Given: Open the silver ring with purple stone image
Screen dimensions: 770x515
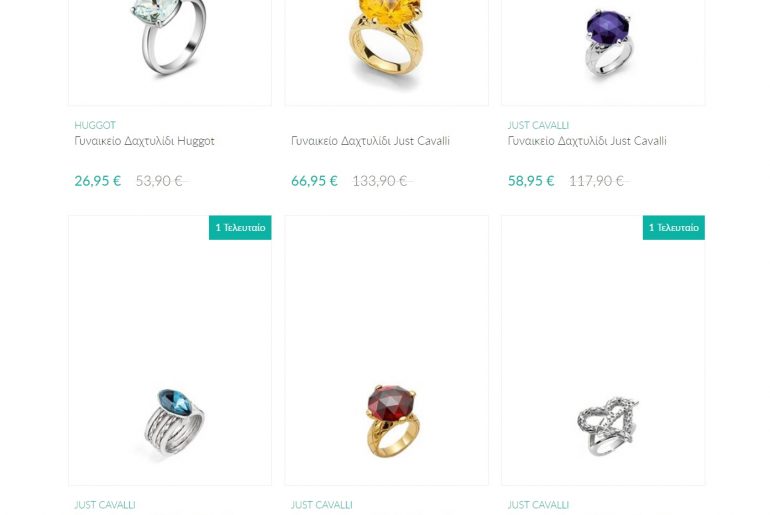Looking at the screenshot, I should (x=603, y=52).
